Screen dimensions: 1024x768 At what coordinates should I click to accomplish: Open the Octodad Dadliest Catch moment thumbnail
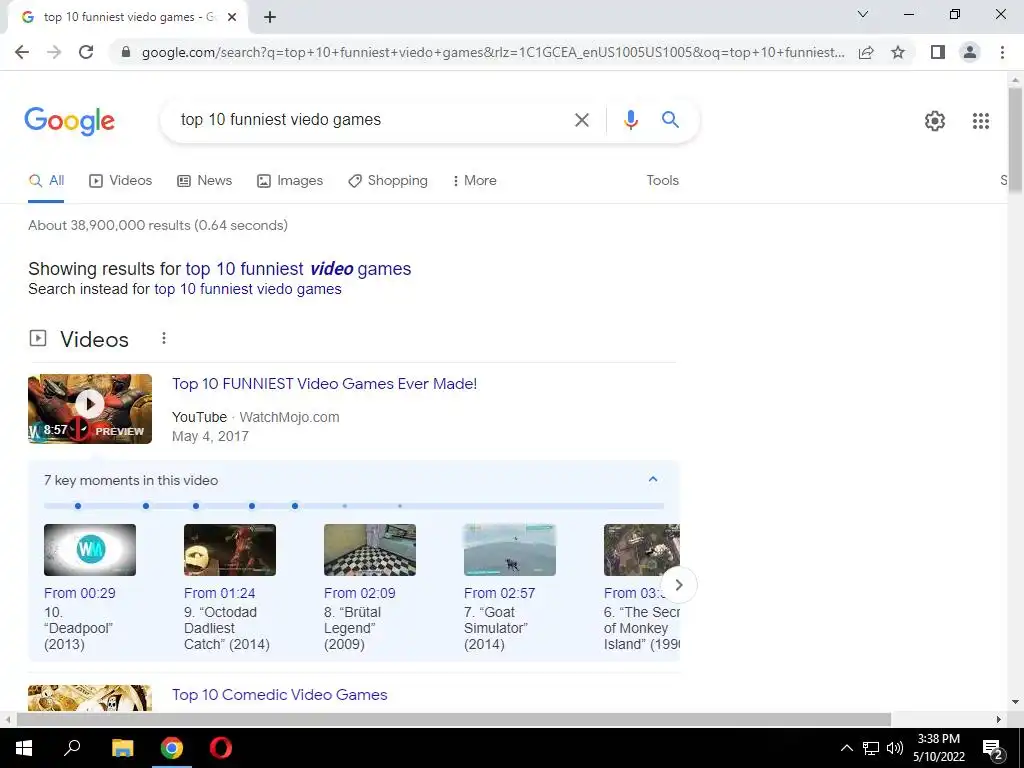230,550
